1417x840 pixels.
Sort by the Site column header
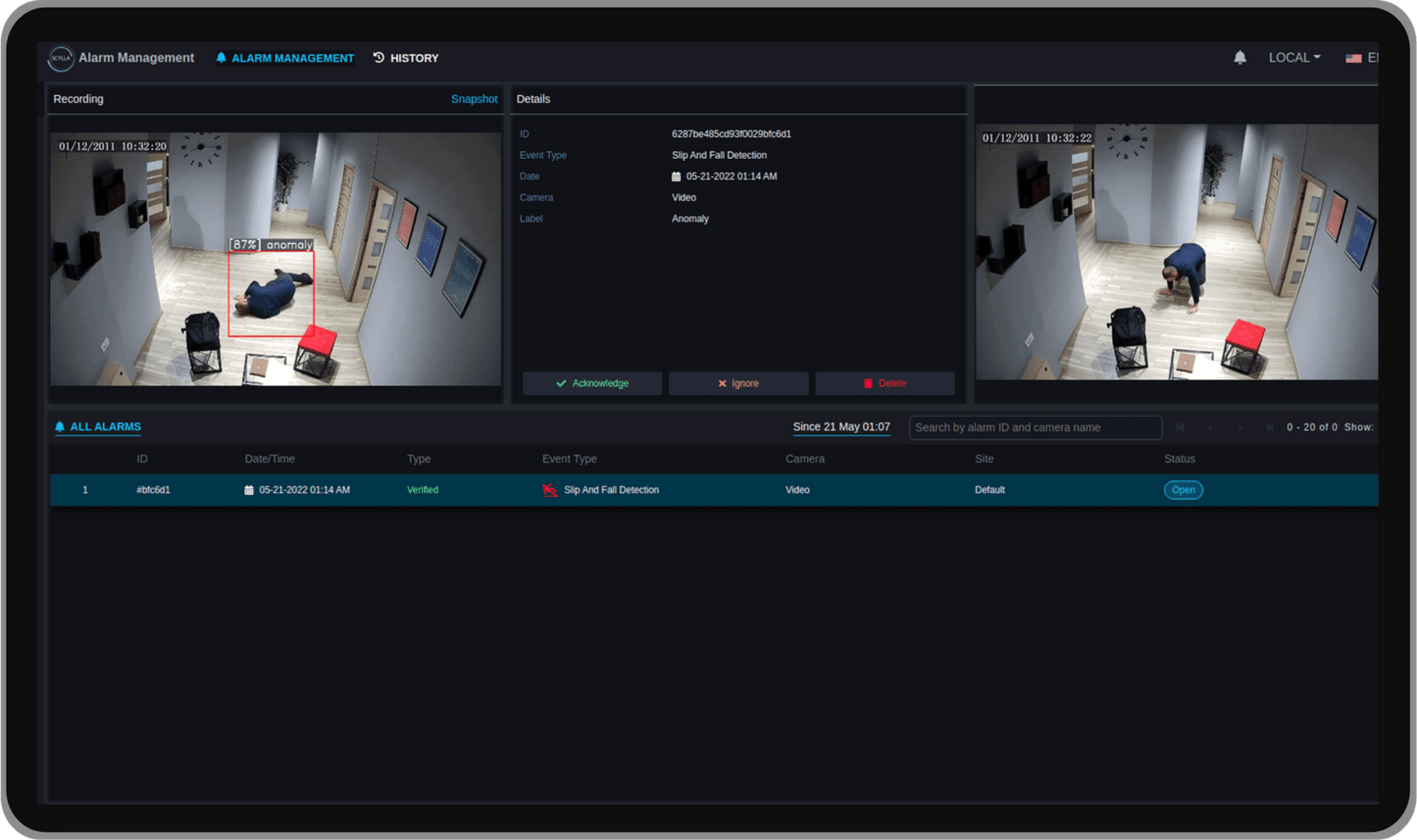(984, 459)
